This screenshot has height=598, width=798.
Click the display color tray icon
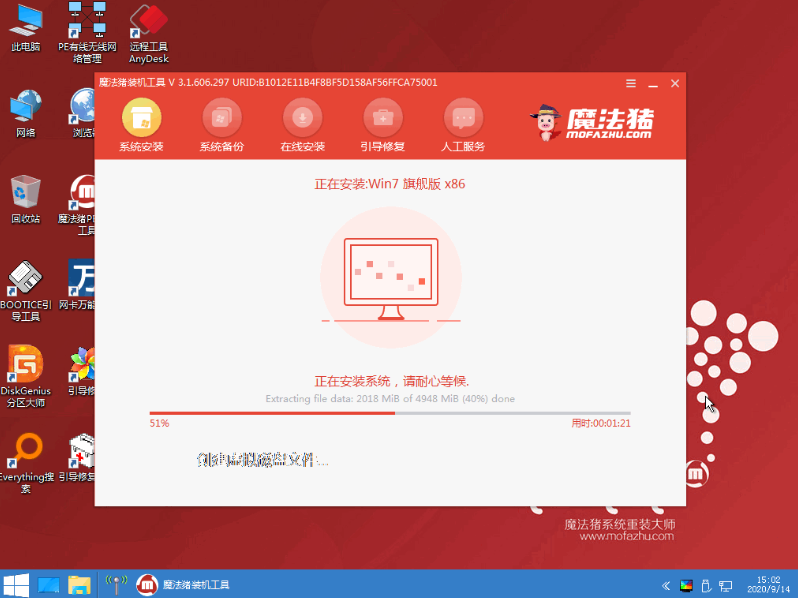coord(686,586)
